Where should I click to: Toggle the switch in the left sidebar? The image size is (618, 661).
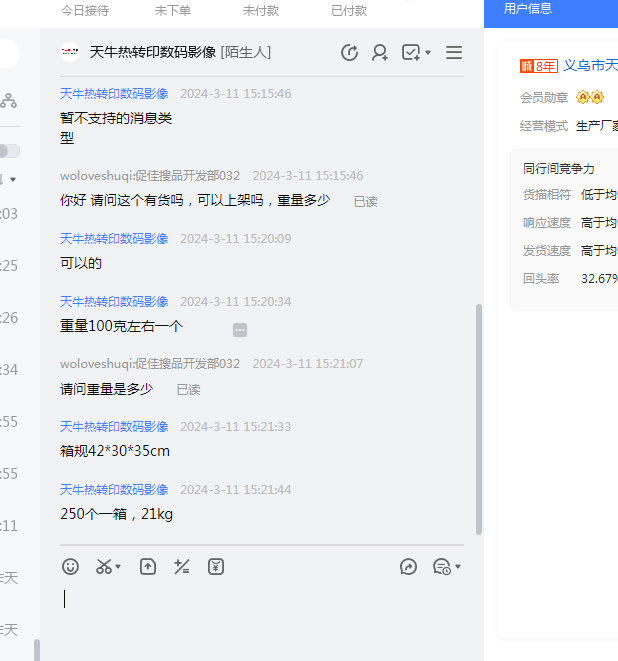(x=8, y=151)
